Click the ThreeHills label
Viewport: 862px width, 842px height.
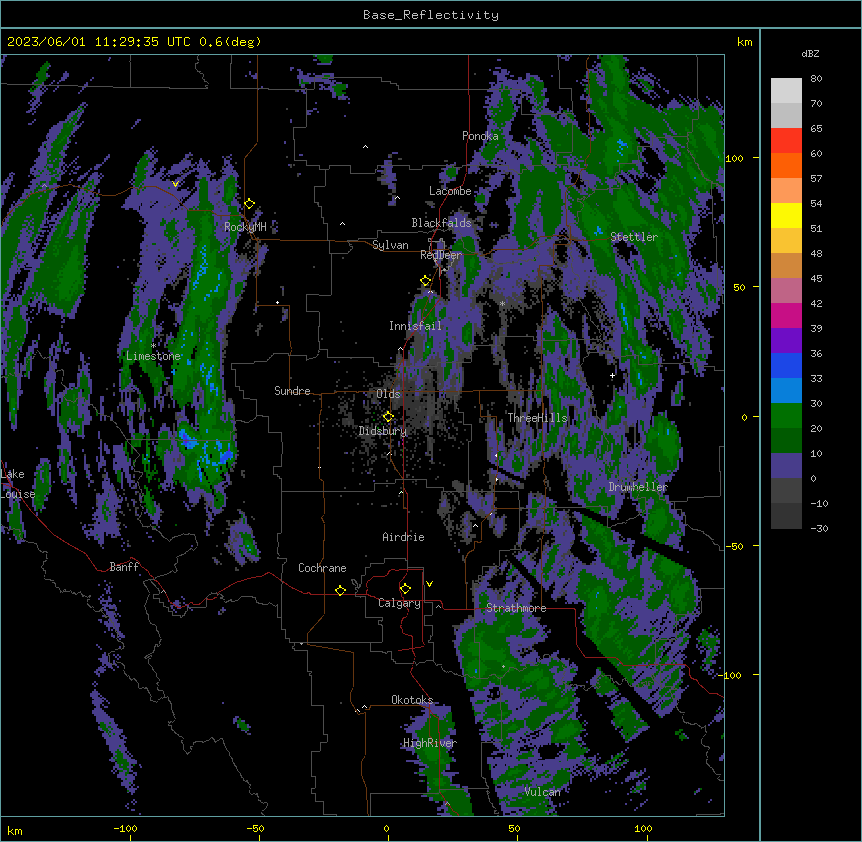coord(537,418)
